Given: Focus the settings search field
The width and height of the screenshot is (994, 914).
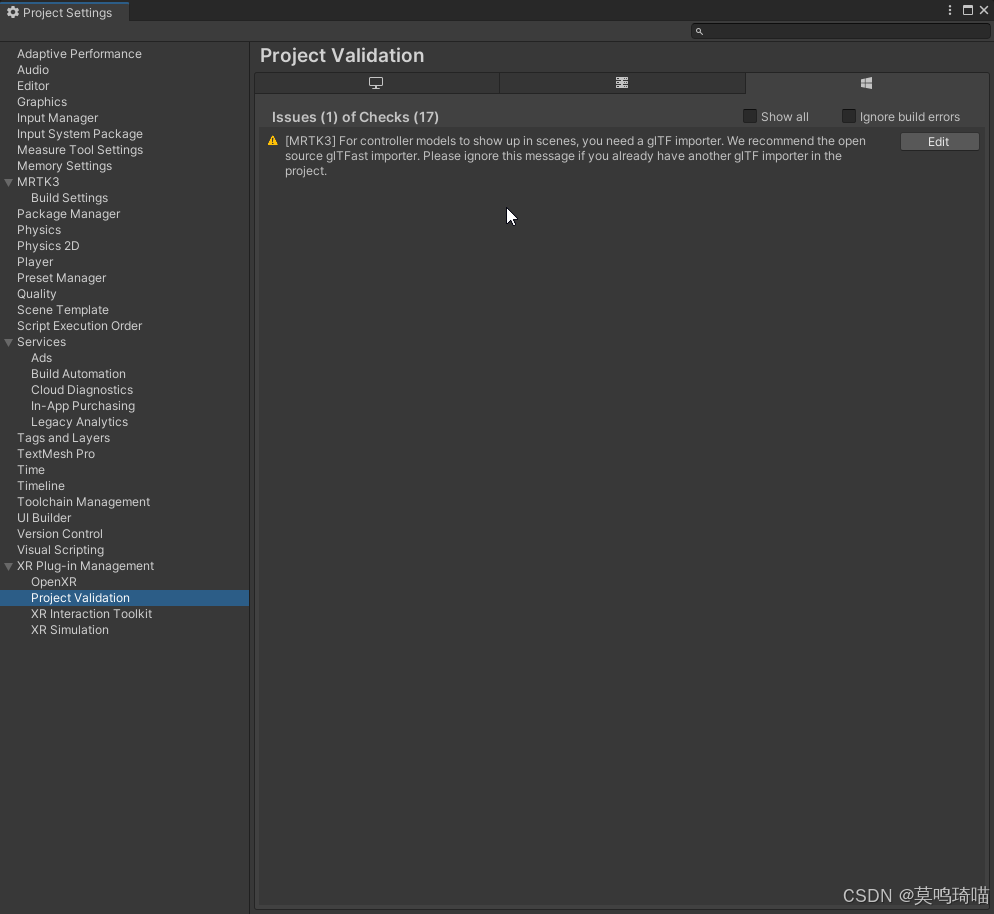Looking at the screenshot, I should [x=841, y=31].
